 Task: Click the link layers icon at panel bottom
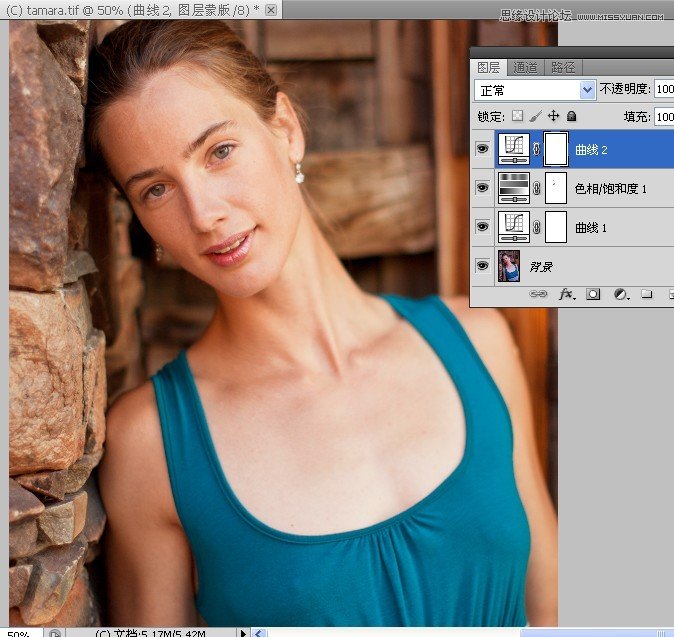538,294
